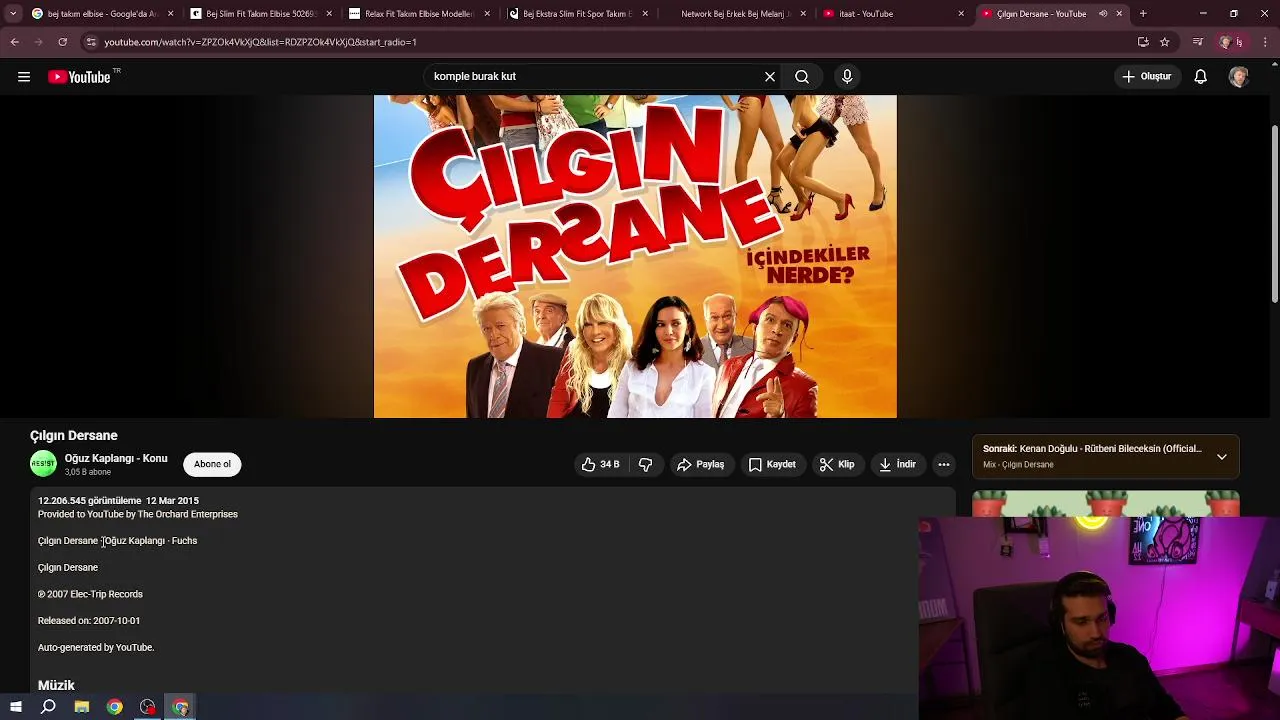Open the notifications bell
This screenshot has height=720, width=1280.
pos(1201,77)
